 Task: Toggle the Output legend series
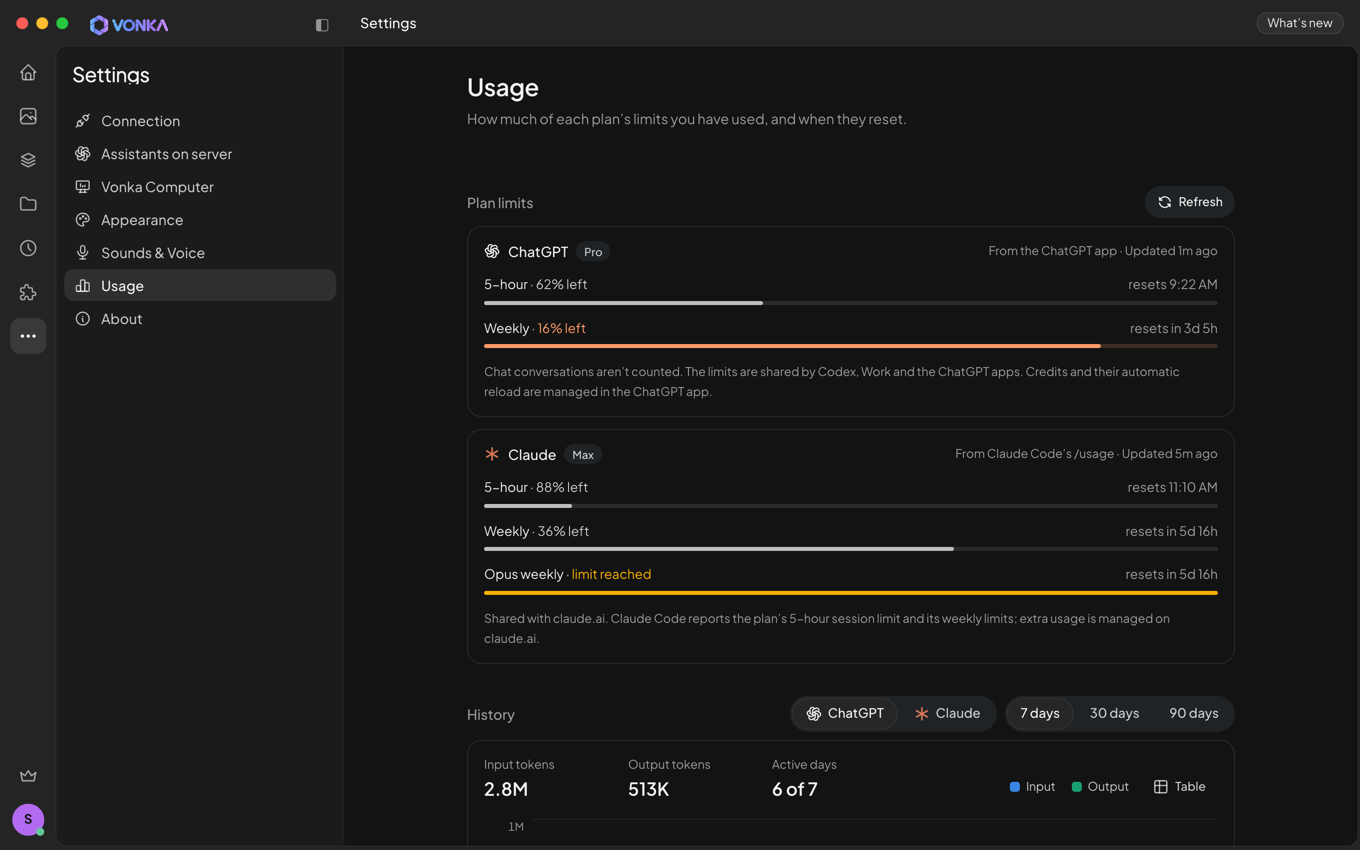click(1100, 787)
